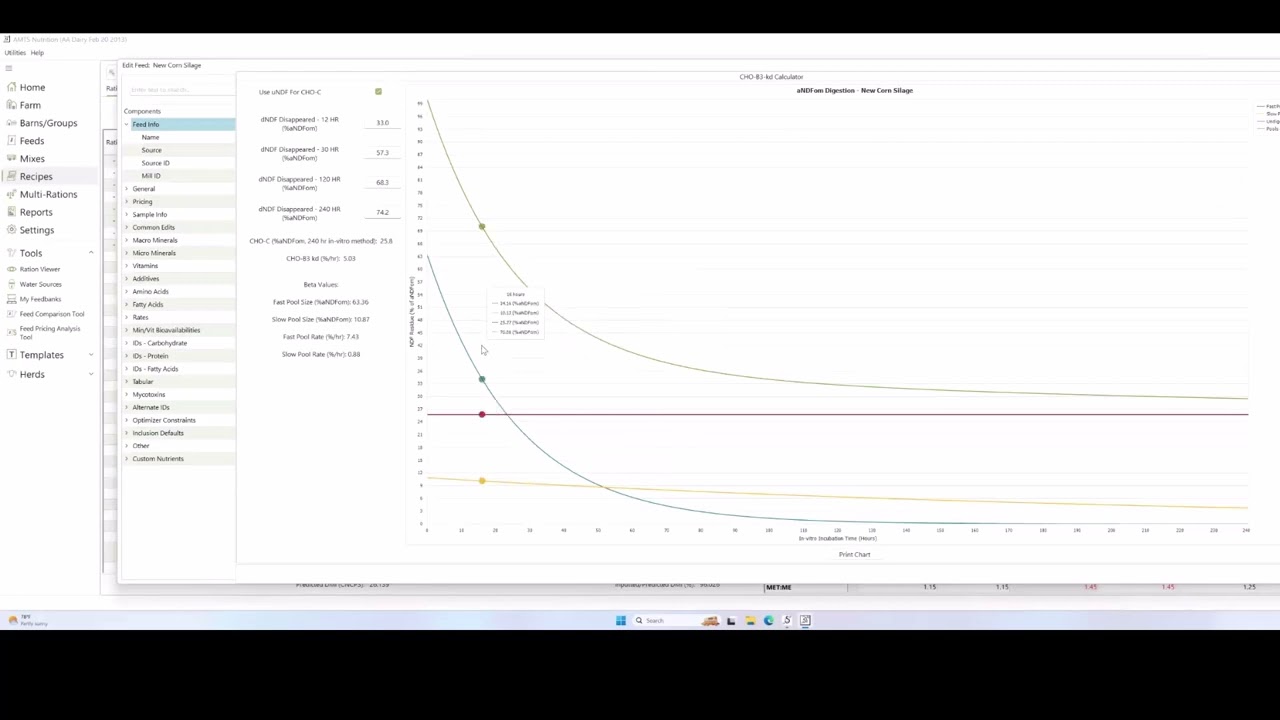
Task: Click the AMTS Nutrition taskbar icon
Action: pos(805,621)
